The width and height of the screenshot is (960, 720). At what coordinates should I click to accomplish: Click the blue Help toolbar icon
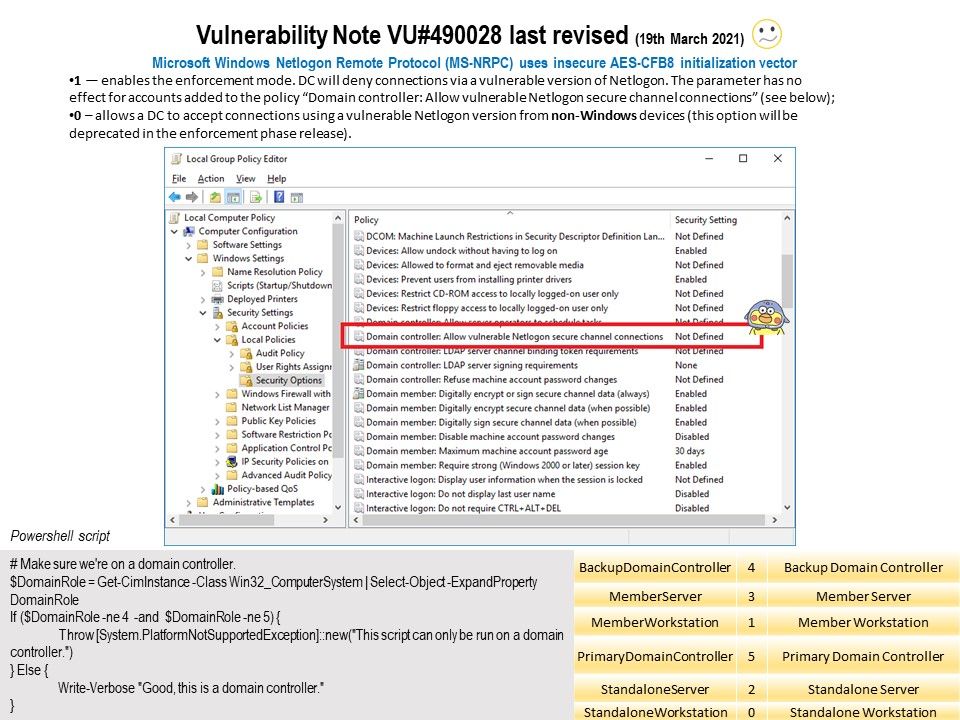click(278, 197)
